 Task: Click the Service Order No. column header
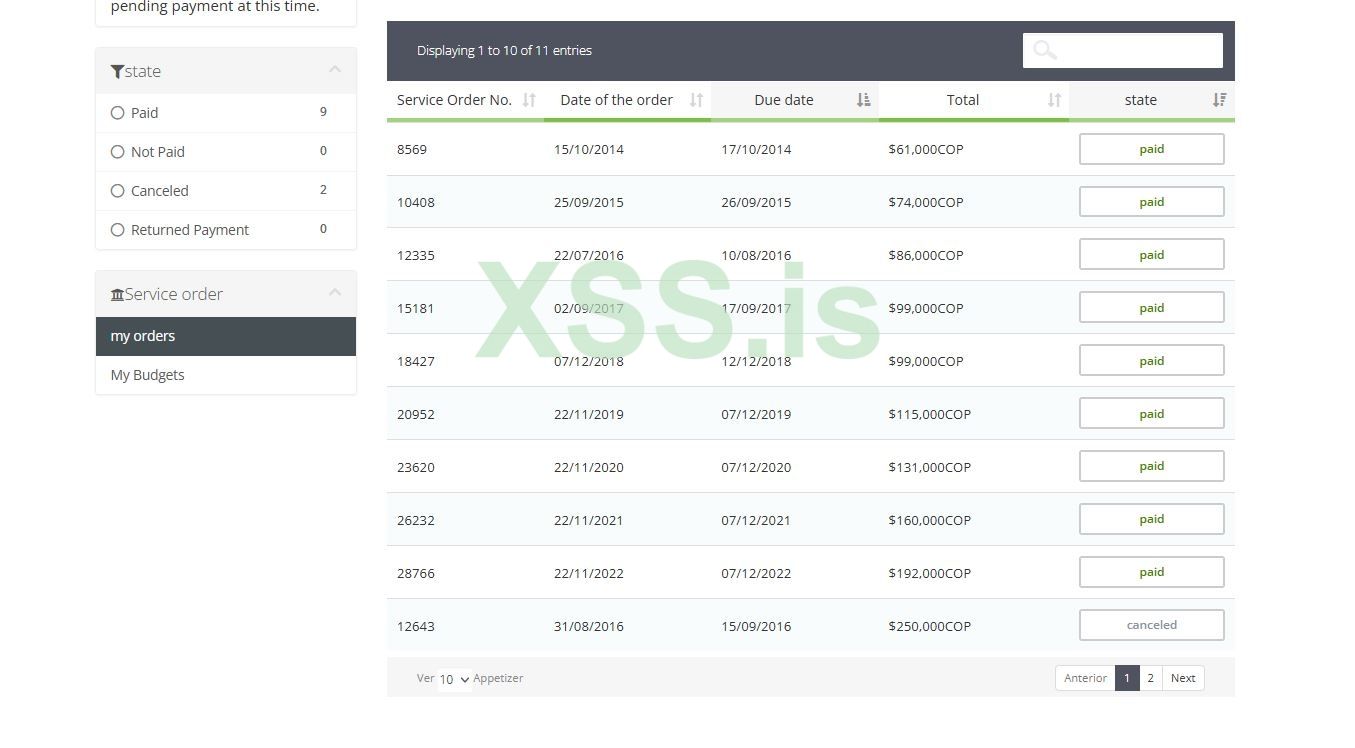pos(454,100)
